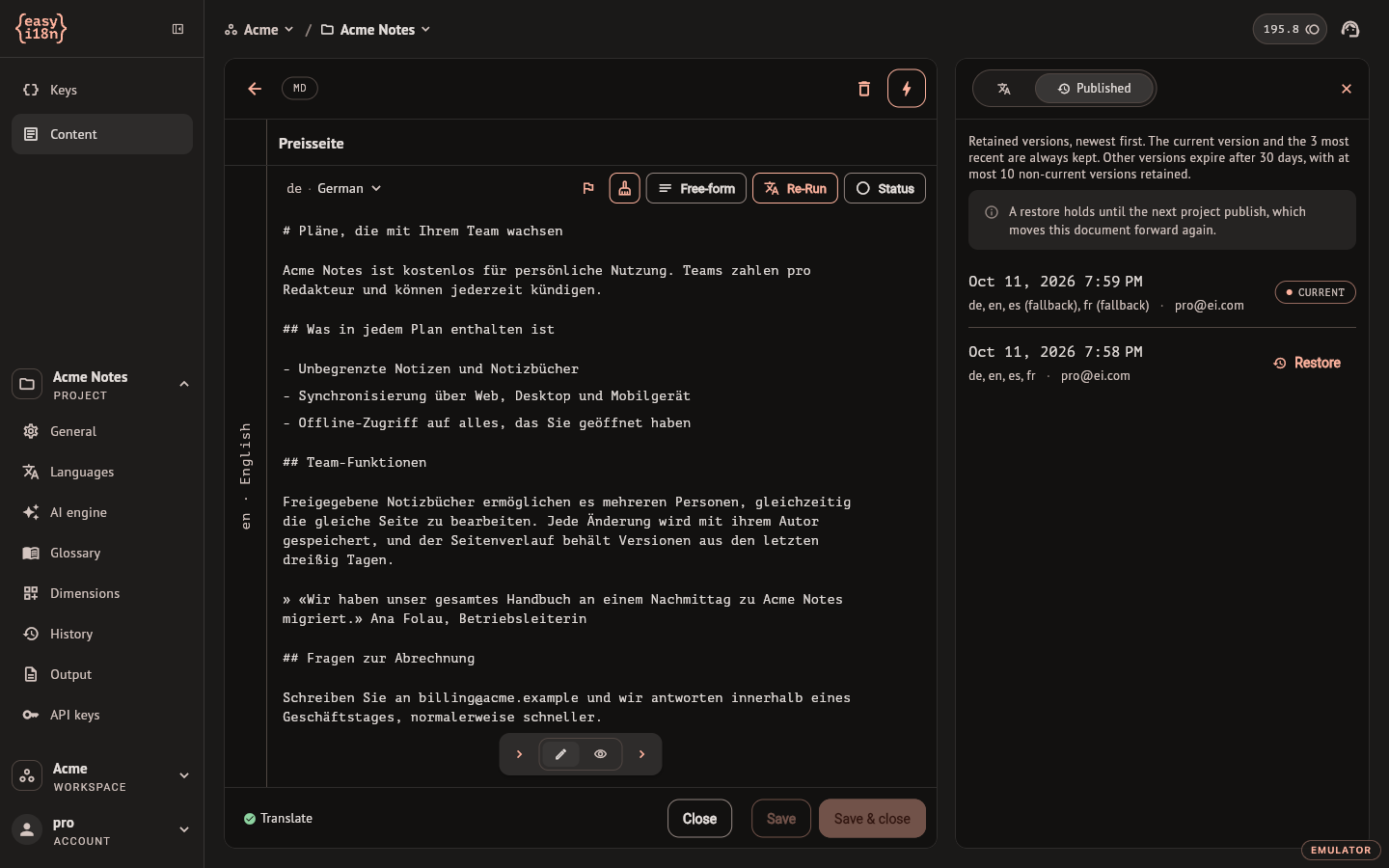Click the Close button

click(x=699, y=819)
